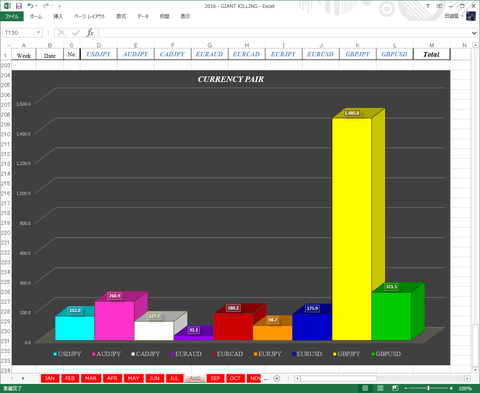
Task: Click the horizontal scrollbar right arrow
Action: click(467, 378)
